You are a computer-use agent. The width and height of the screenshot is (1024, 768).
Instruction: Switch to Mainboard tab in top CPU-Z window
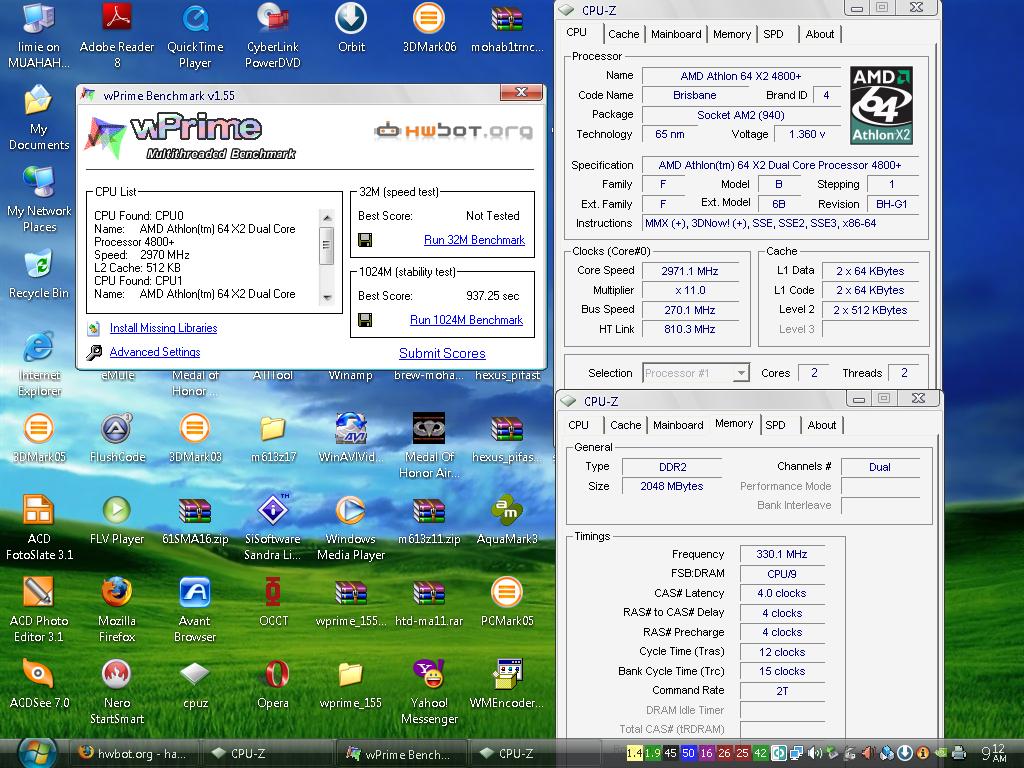pos(676,34)
